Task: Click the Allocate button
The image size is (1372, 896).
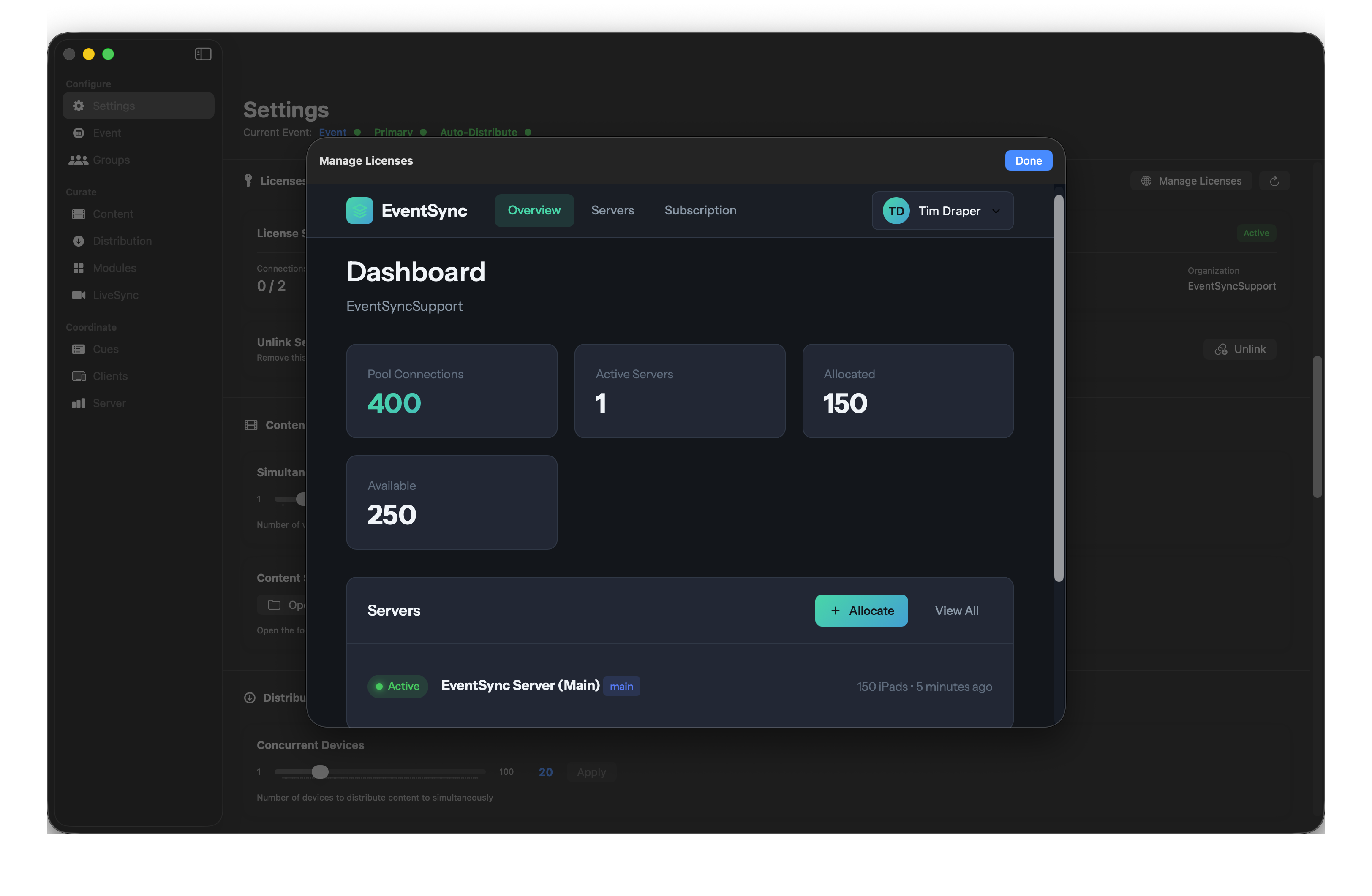Action: [861, 611]
